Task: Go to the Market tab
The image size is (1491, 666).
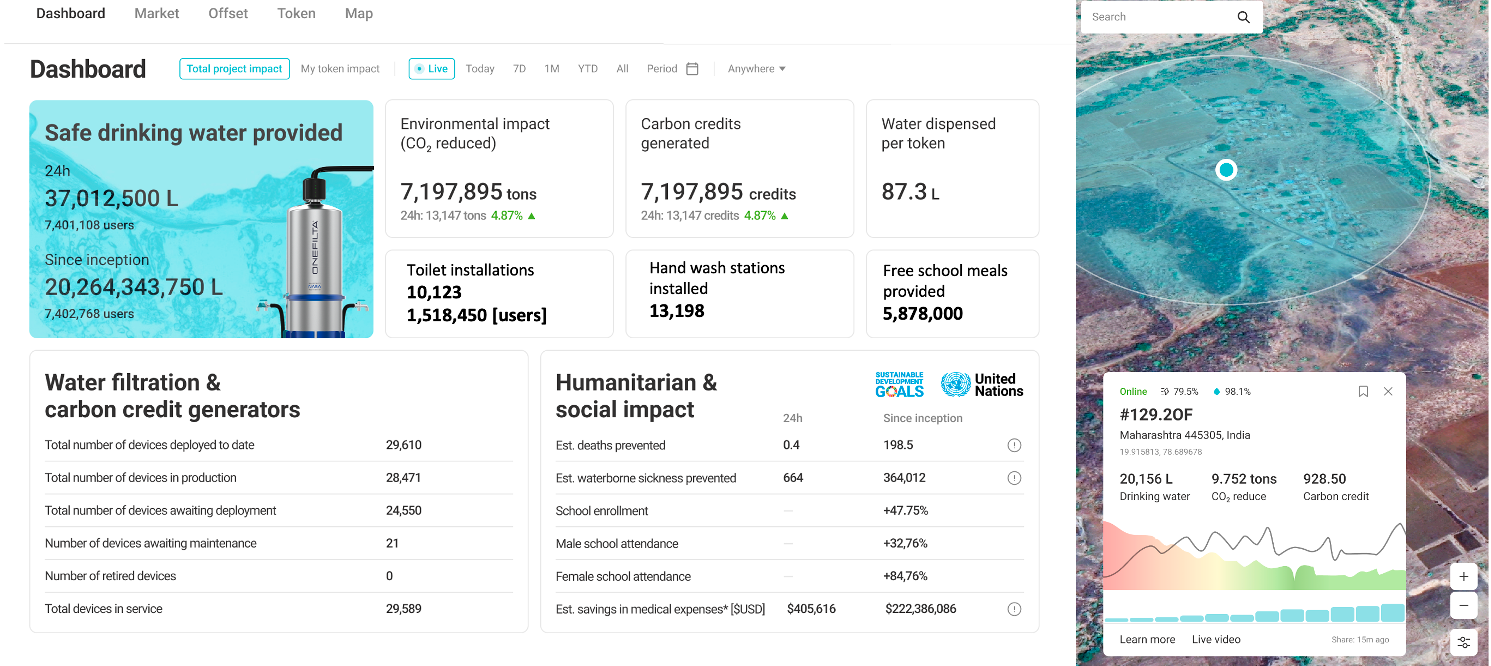Action: pyautogui.click(x=157, y=14)
